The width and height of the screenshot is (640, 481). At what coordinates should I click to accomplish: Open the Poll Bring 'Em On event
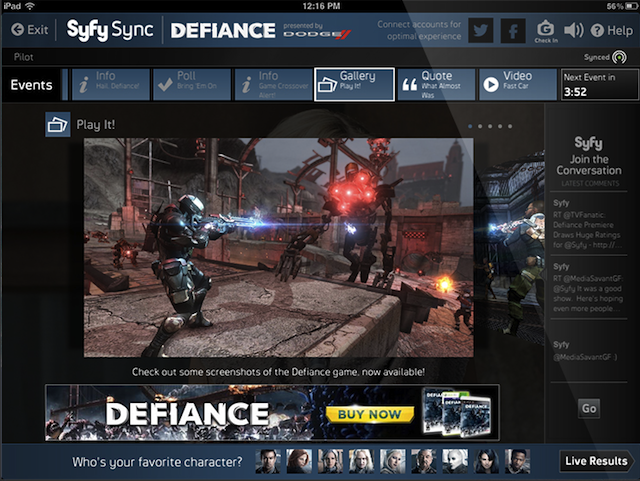(x=192, y=85)
